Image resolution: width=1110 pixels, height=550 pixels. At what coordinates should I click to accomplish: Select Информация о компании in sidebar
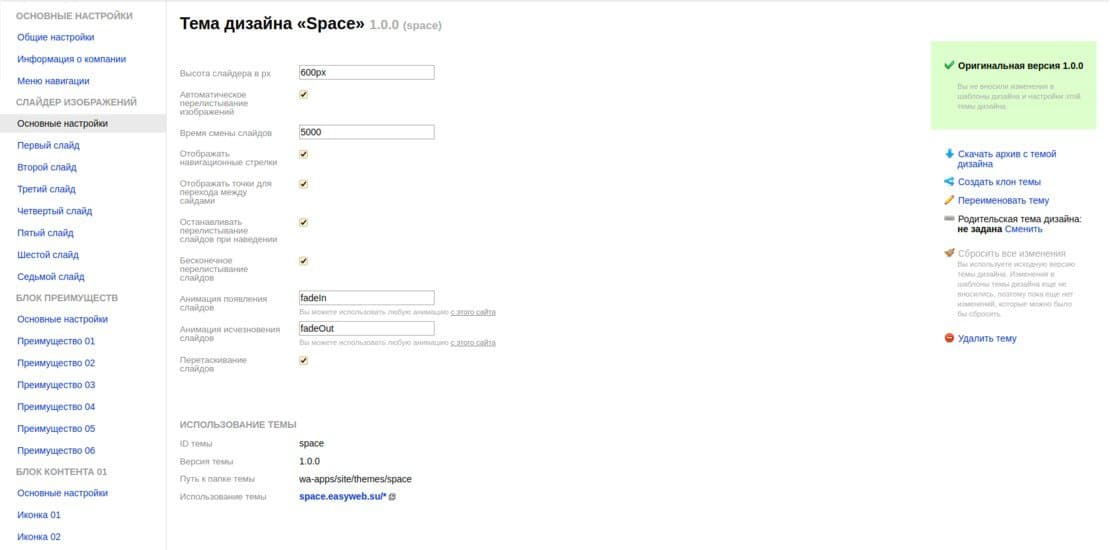[x=71, y=59]
